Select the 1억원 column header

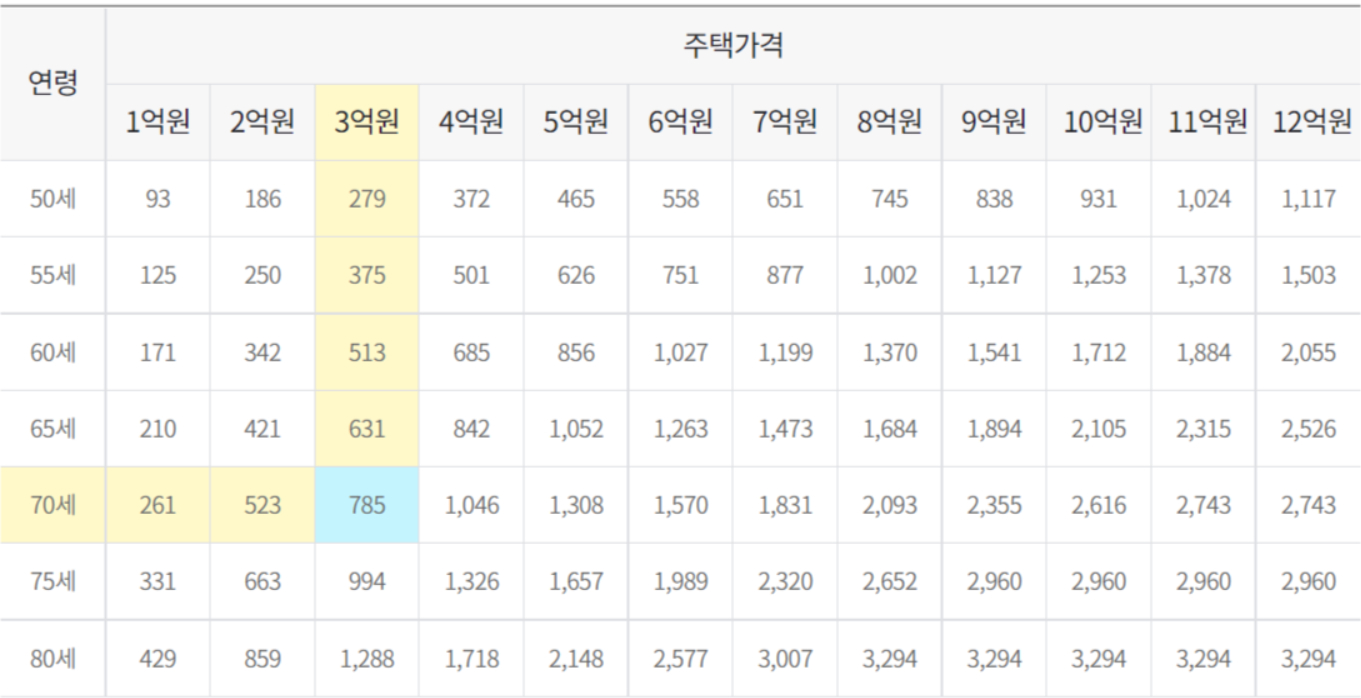point(158,122)
